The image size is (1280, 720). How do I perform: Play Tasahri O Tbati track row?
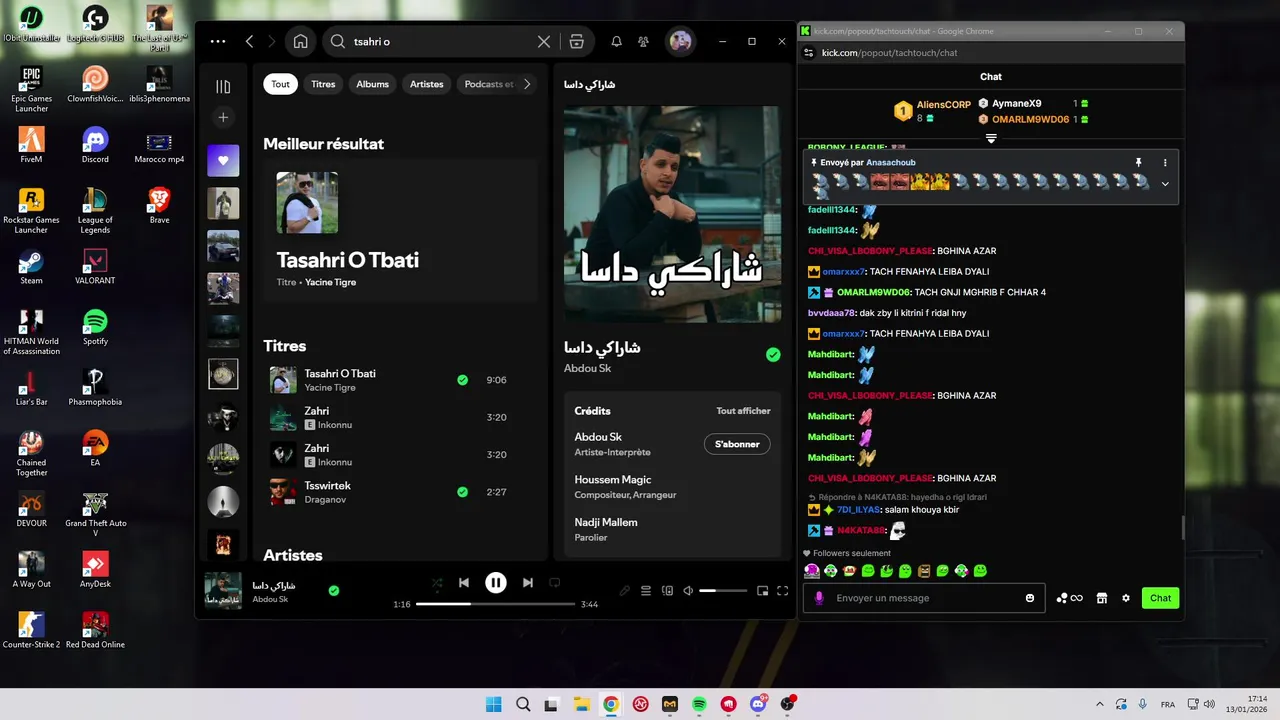(400, 380)
